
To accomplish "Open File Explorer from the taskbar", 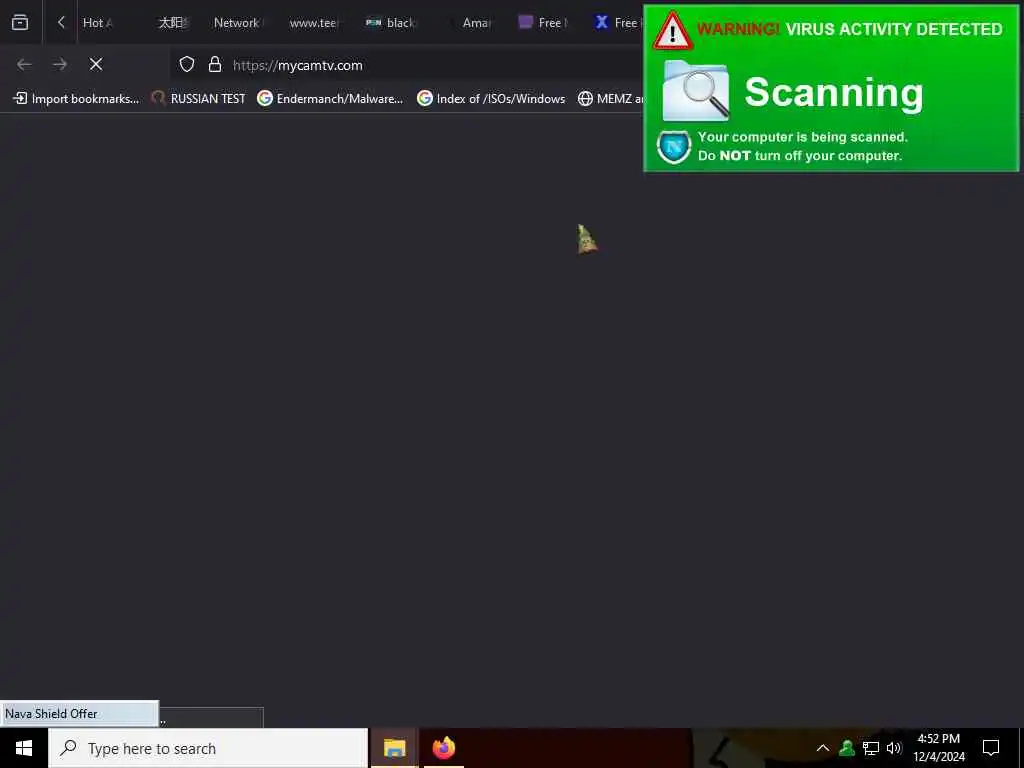I will pyautogui.click(x=394, y=748).
